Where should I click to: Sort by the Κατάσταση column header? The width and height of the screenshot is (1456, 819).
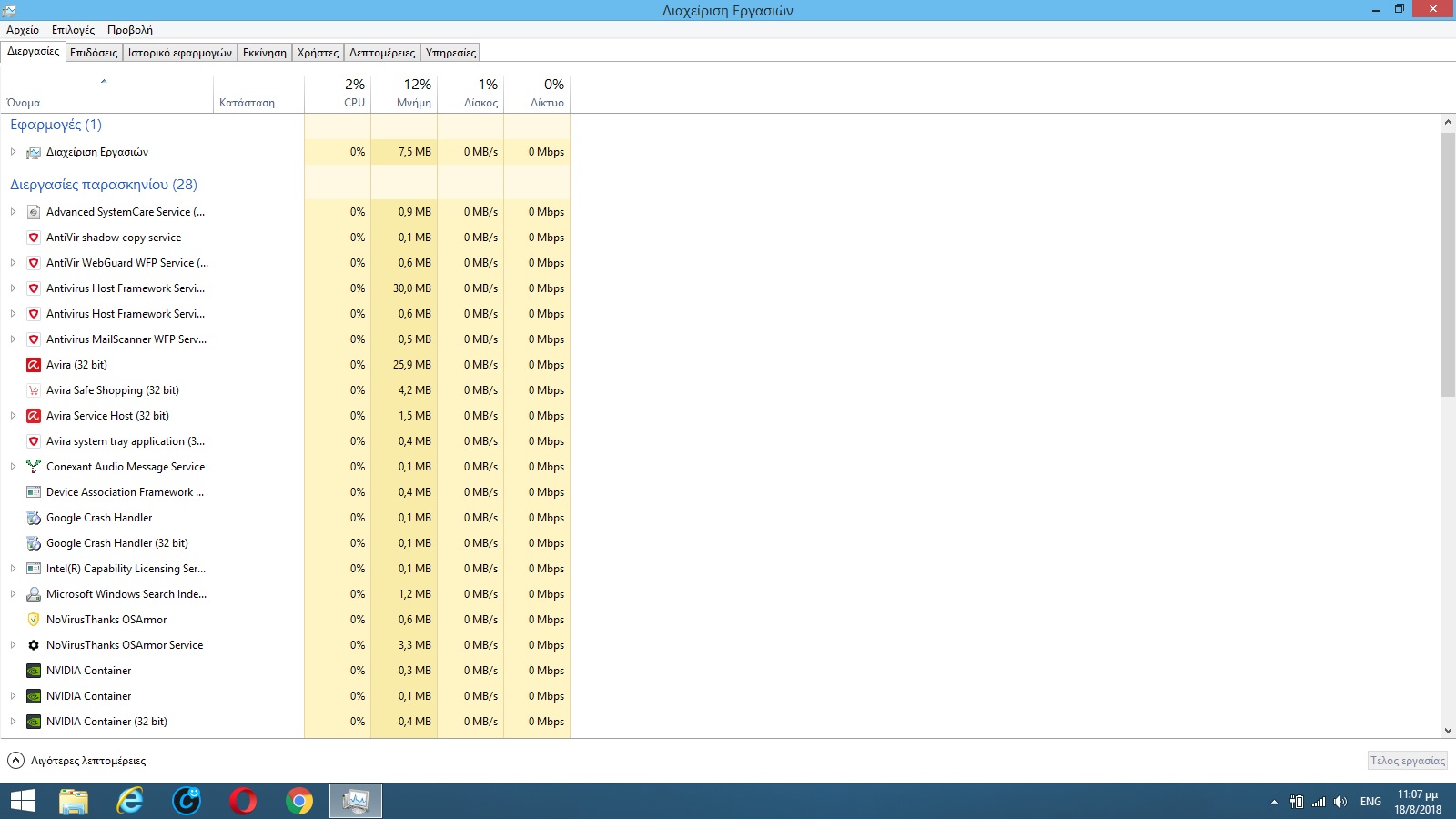click(x=258, y=92)
